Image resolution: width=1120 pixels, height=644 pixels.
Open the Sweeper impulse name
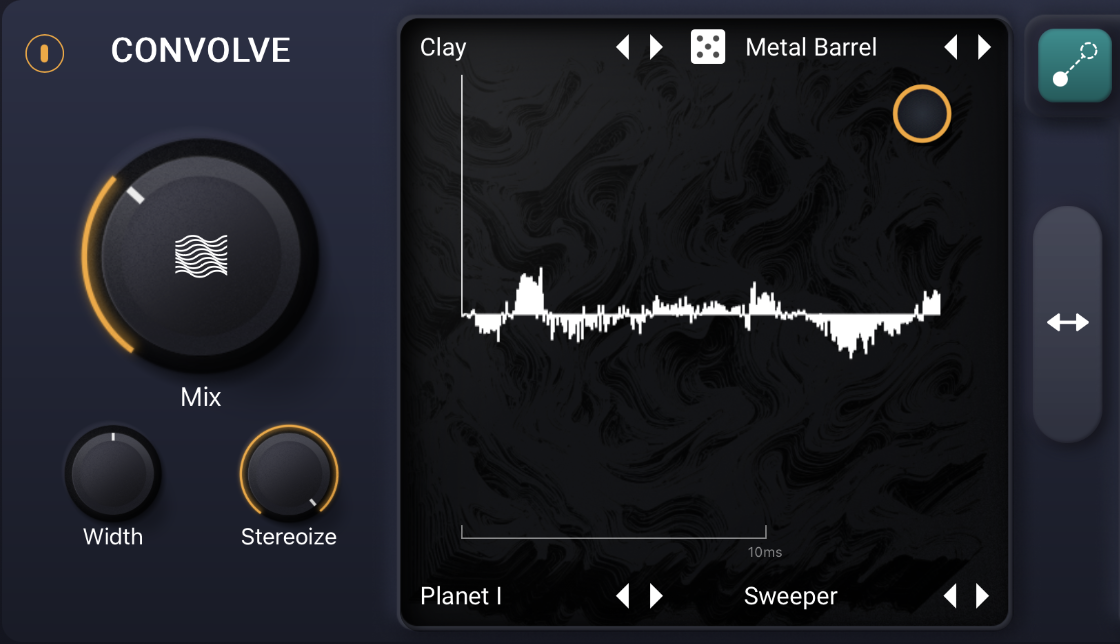click(790, 595)
